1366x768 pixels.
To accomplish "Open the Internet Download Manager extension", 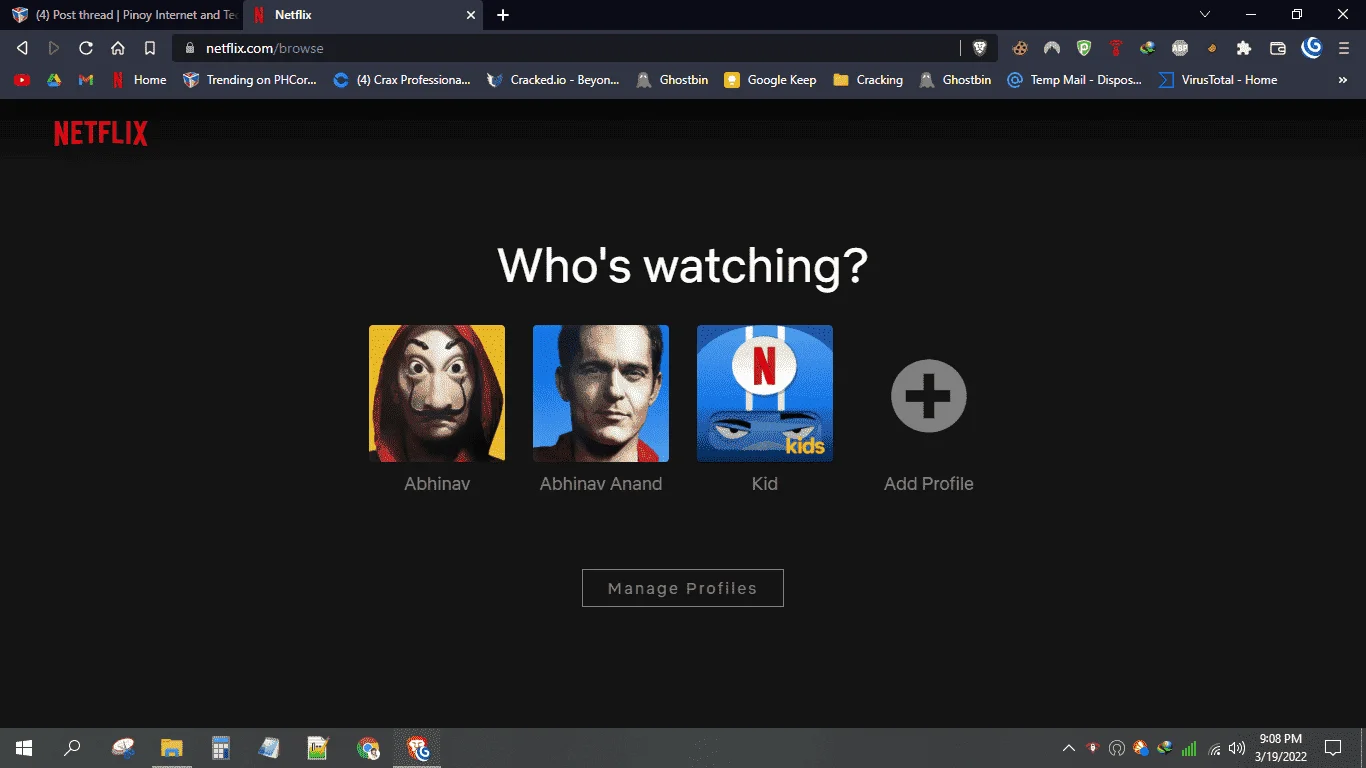I will 1148,48.
